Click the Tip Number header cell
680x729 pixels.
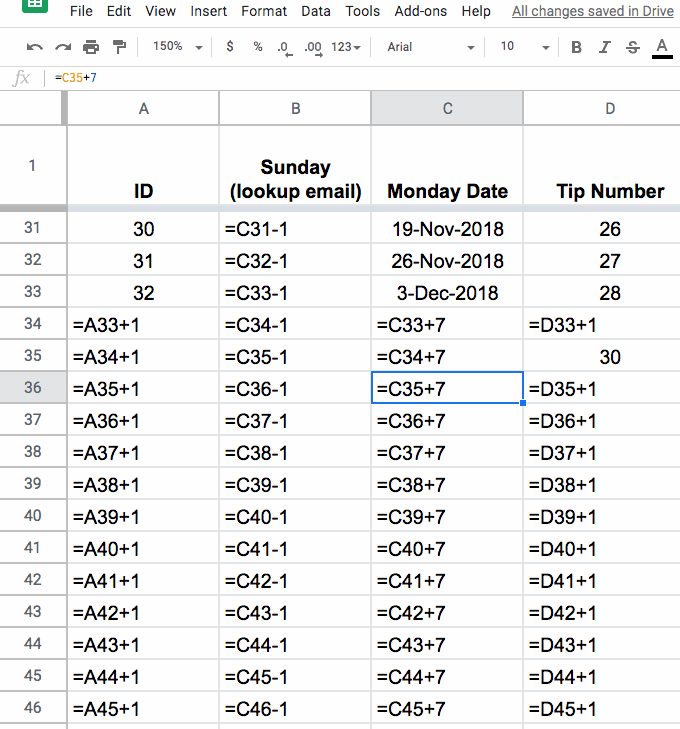[x=602, y=165]
